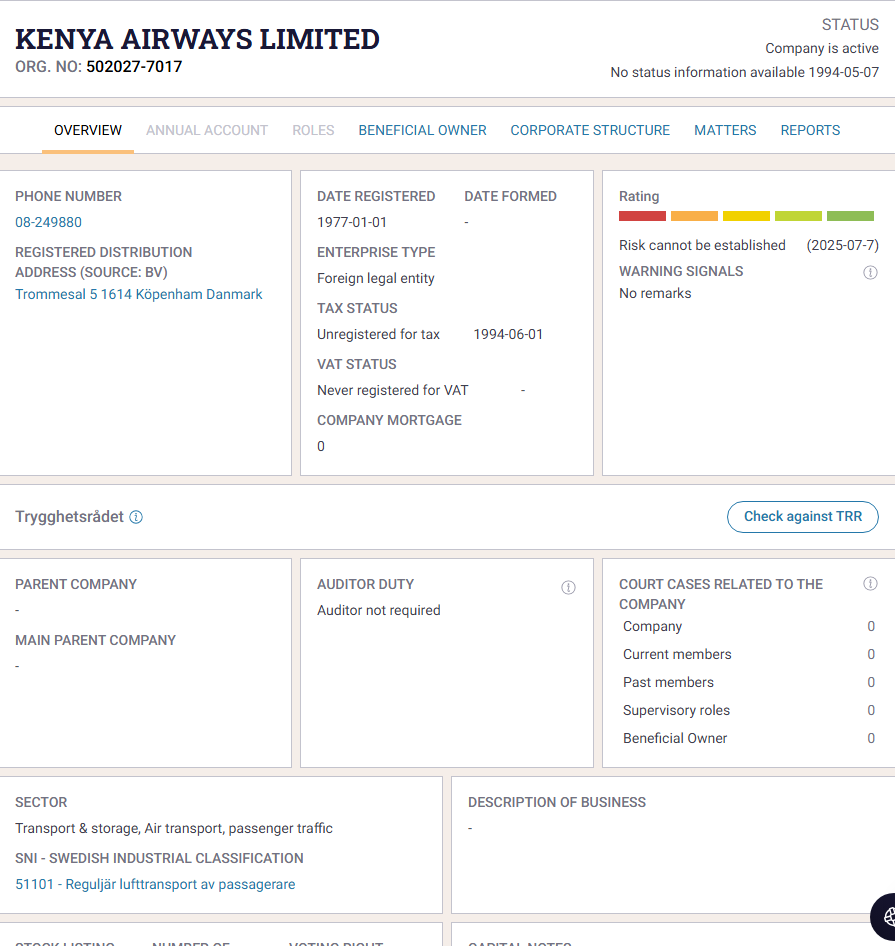Select the Overview tab

[88, 130]
